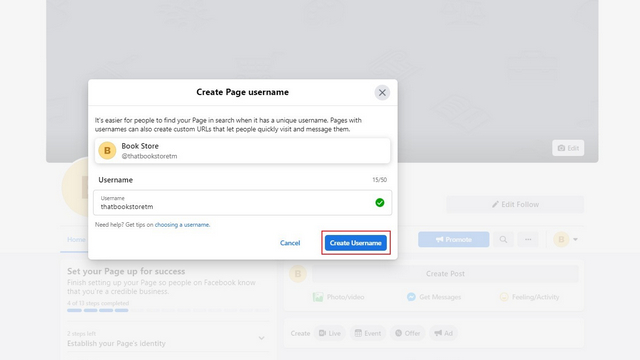Click the Book Store page avatar in dialog
640x360 pixels.
pyautogui.click(x=107, y=151)
